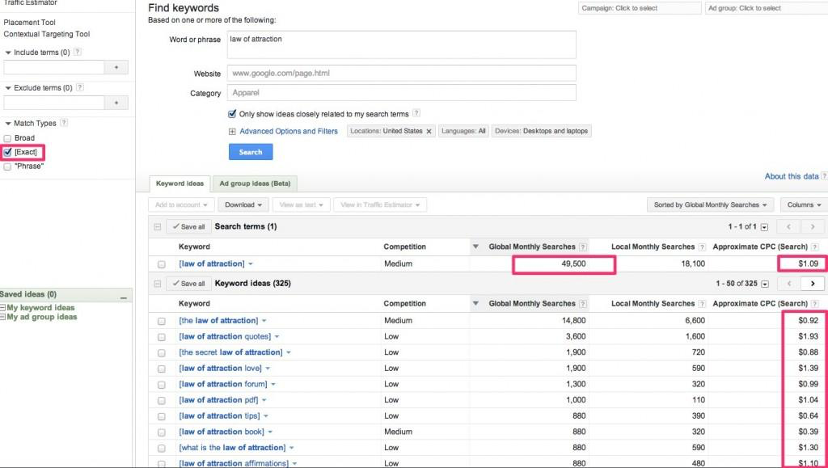Open the Download dropdown
The image size is (829, 468).
pyautogui.click(x=244, y=205)
